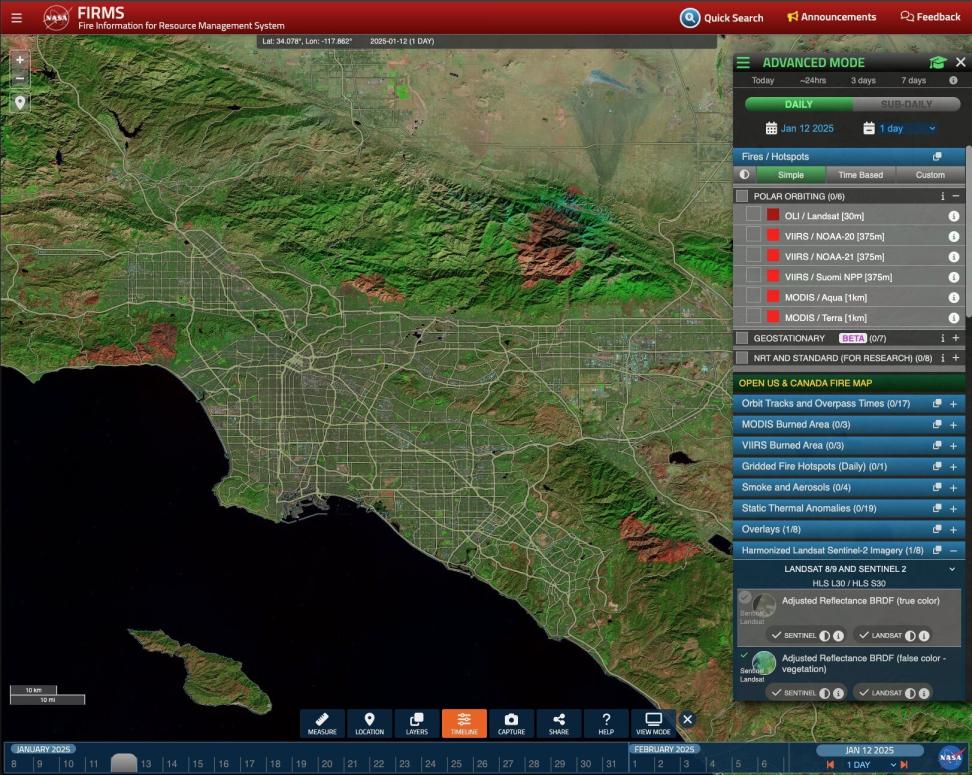Expand MODIS Burned Area section
Image resolution: width=972 pixels, height=775 pixels.
(953, 425)
